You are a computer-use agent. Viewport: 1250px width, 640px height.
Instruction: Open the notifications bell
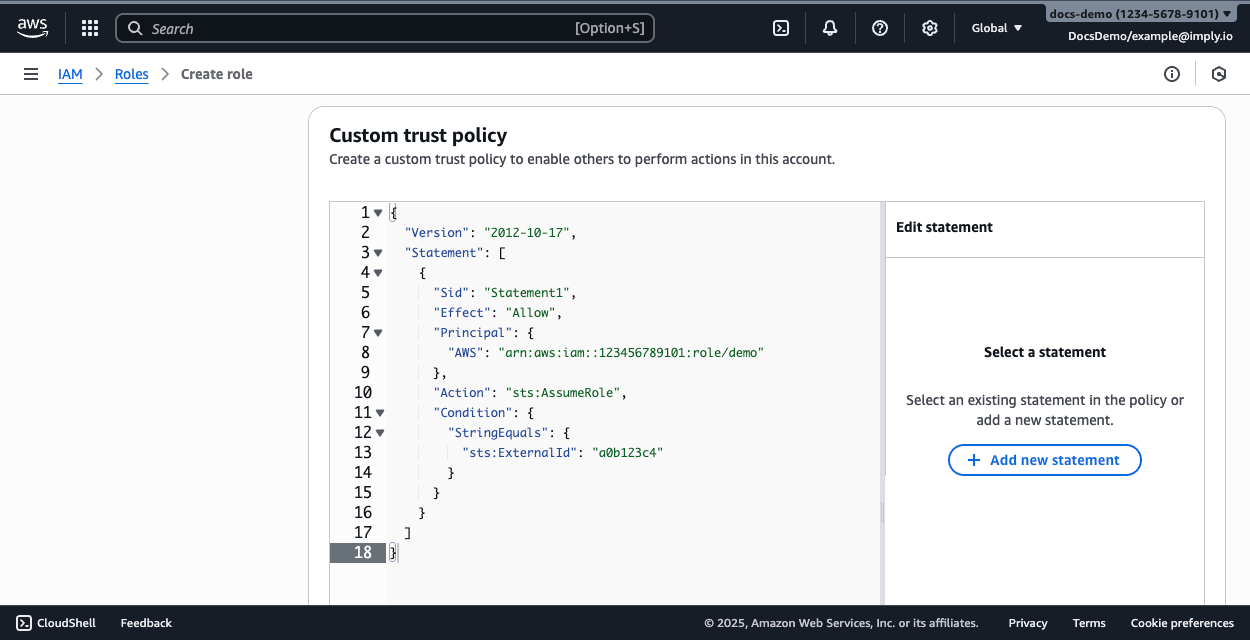point(830,28)
